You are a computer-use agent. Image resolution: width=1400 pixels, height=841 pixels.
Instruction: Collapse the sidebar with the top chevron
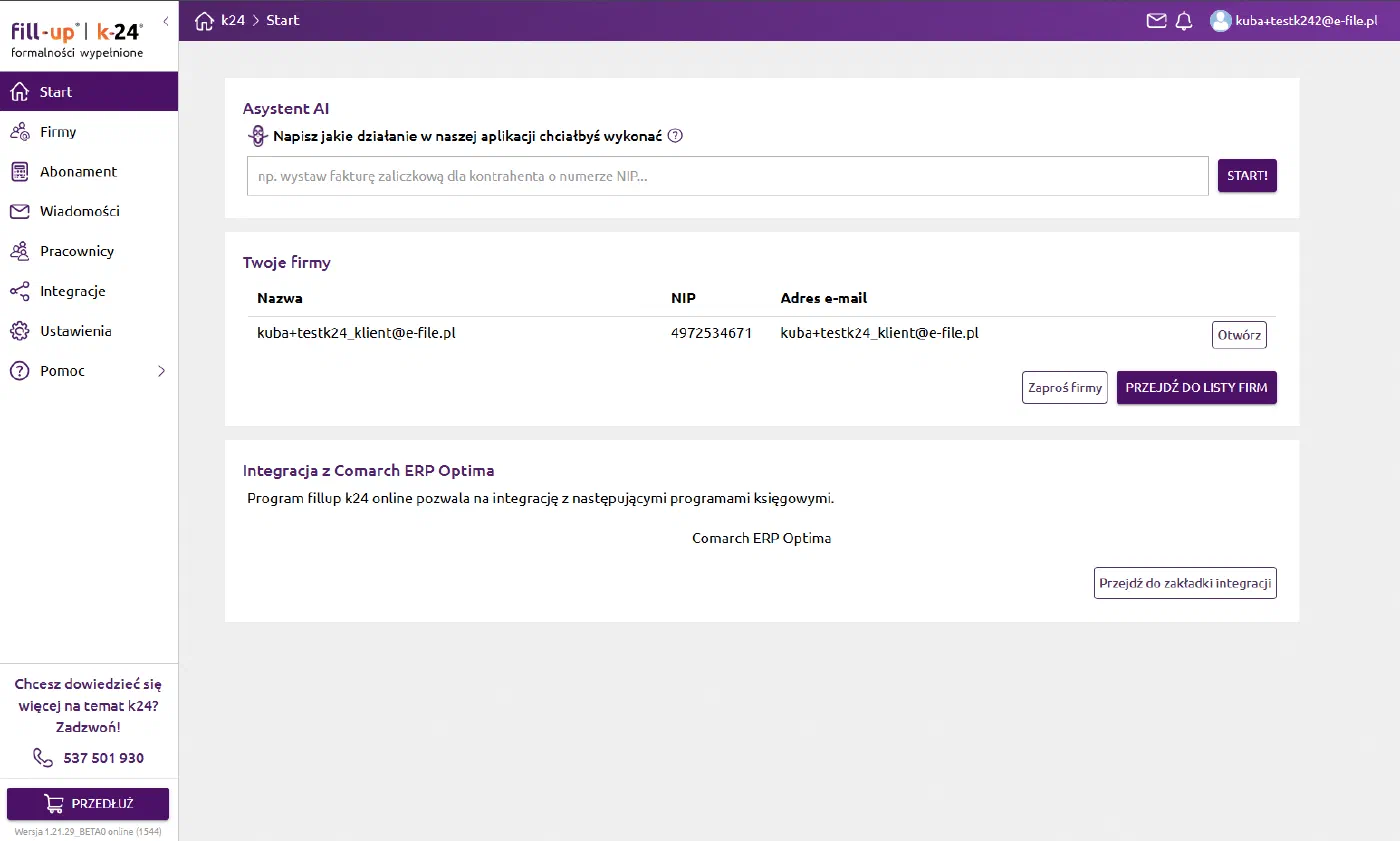point(165,21)
